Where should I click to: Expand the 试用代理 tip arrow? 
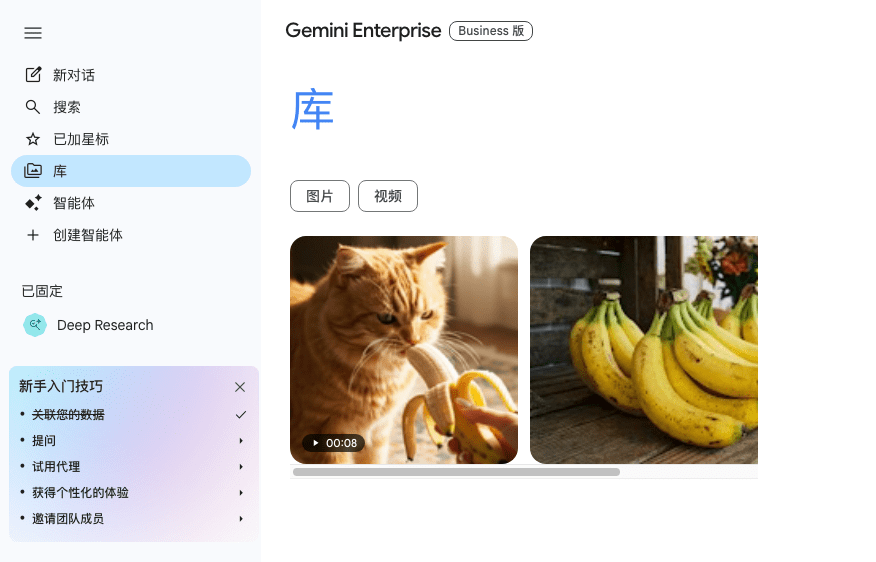241,466
